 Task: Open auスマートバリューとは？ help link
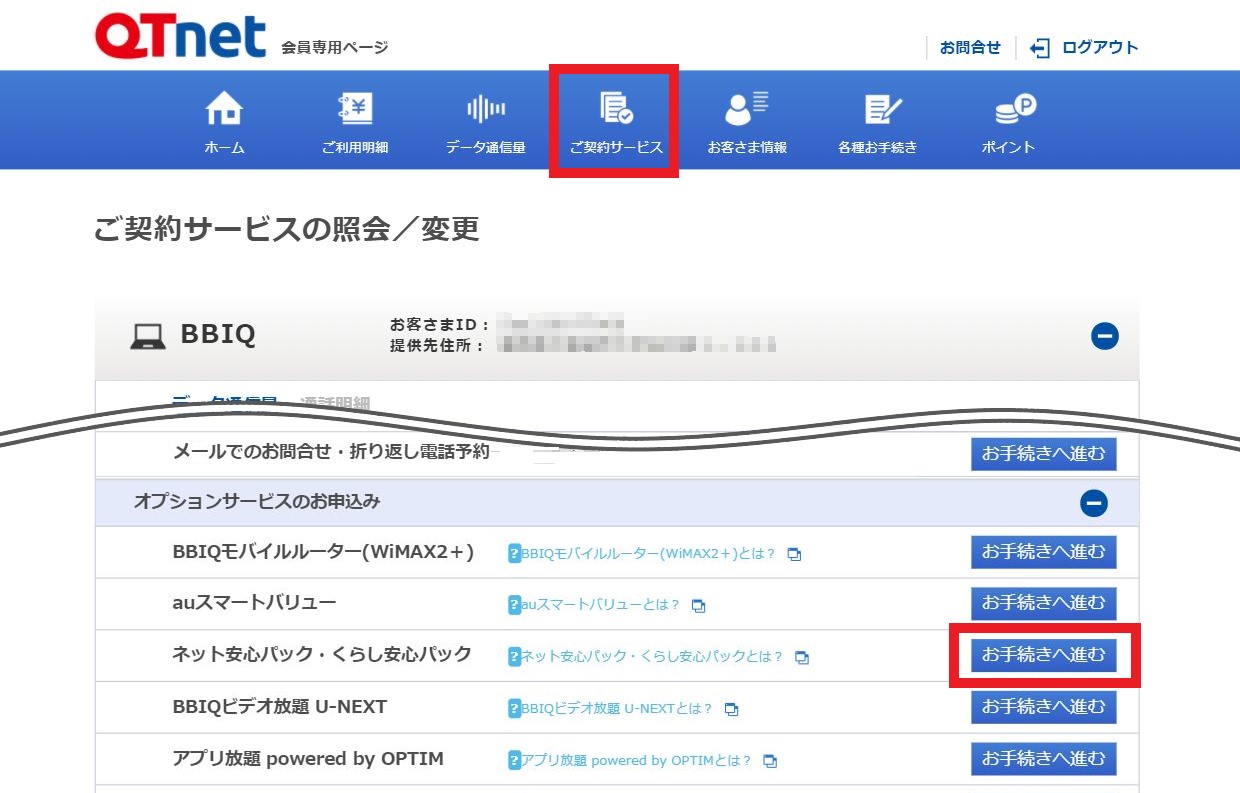600,605
